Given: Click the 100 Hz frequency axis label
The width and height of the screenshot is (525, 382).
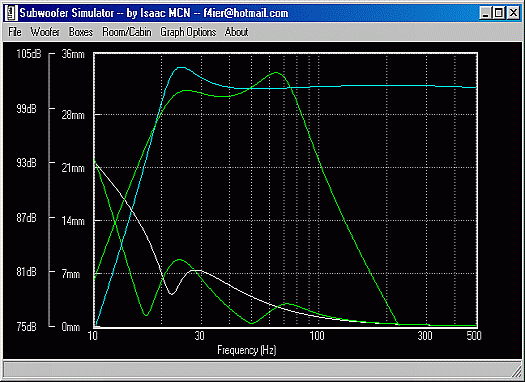Looking at the screenshot, I should (x=317, y=335).
